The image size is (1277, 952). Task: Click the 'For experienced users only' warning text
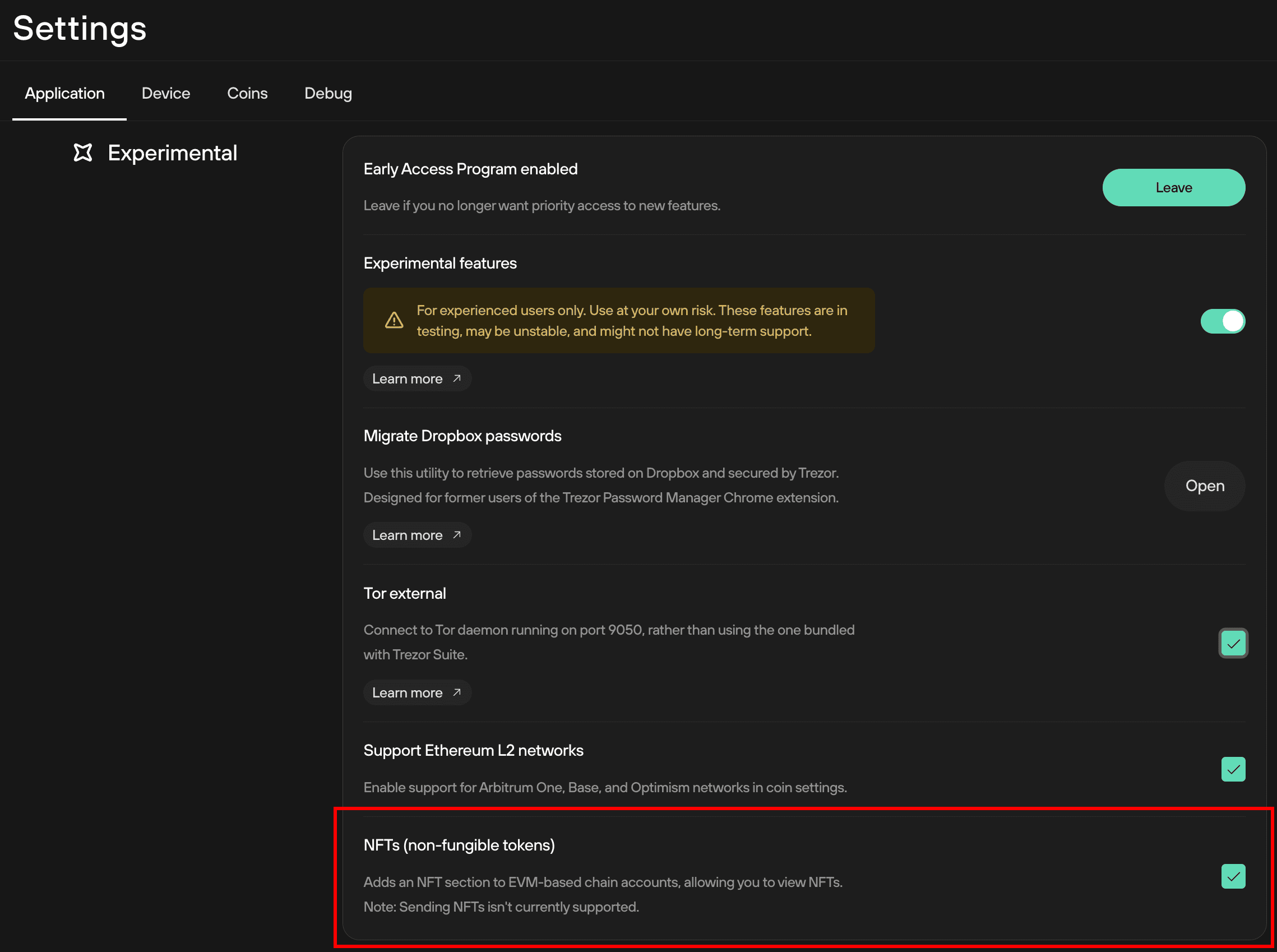point(632,320)
